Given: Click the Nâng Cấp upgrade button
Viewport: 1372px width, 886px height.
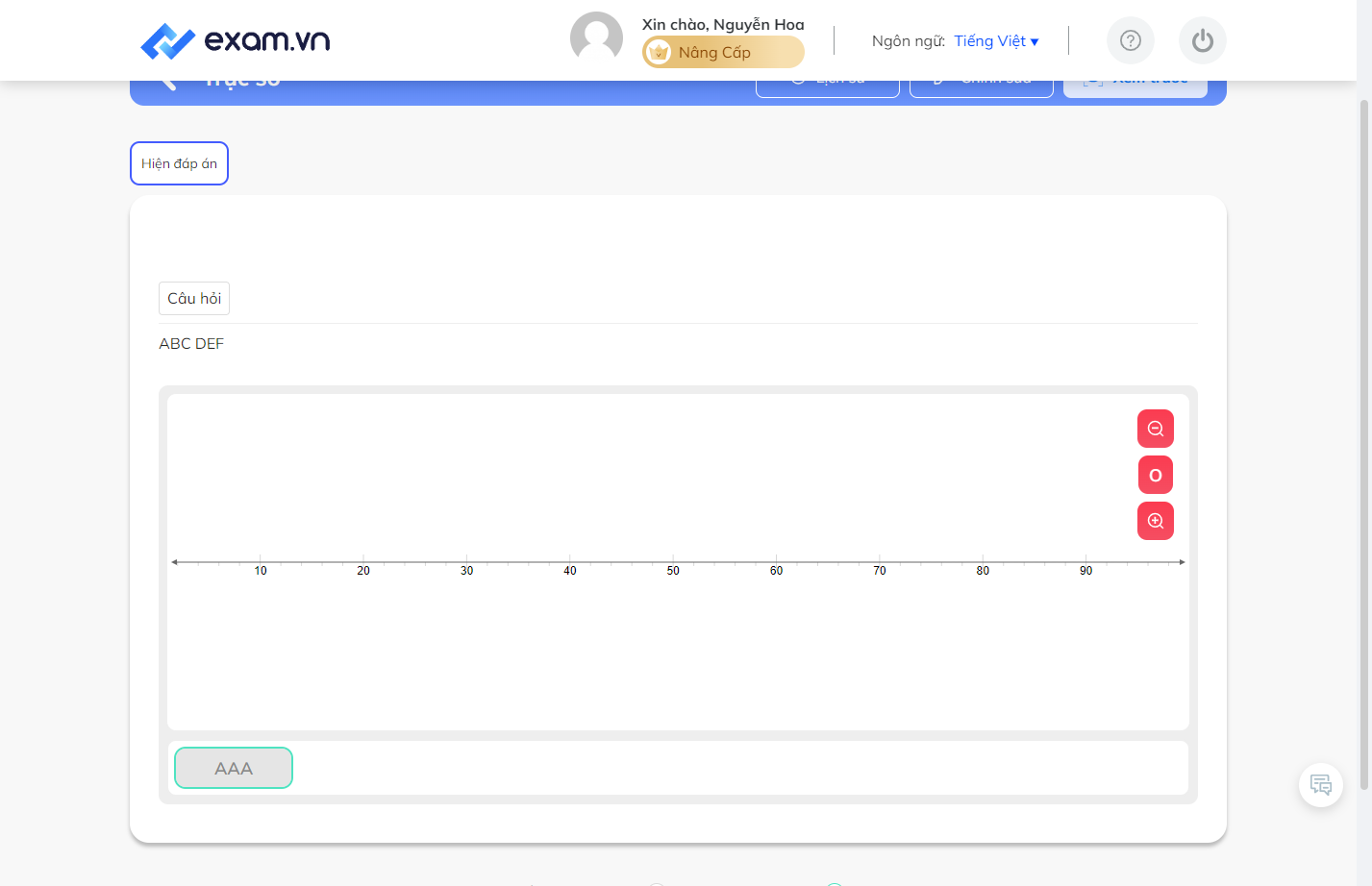Looking at the screenshot, I should (723, 52).
